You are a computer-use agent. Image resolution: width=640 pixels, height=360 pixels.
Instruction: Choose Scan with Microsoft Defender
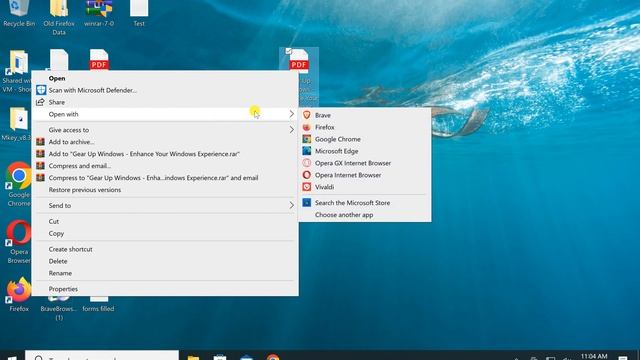[165, 90]
